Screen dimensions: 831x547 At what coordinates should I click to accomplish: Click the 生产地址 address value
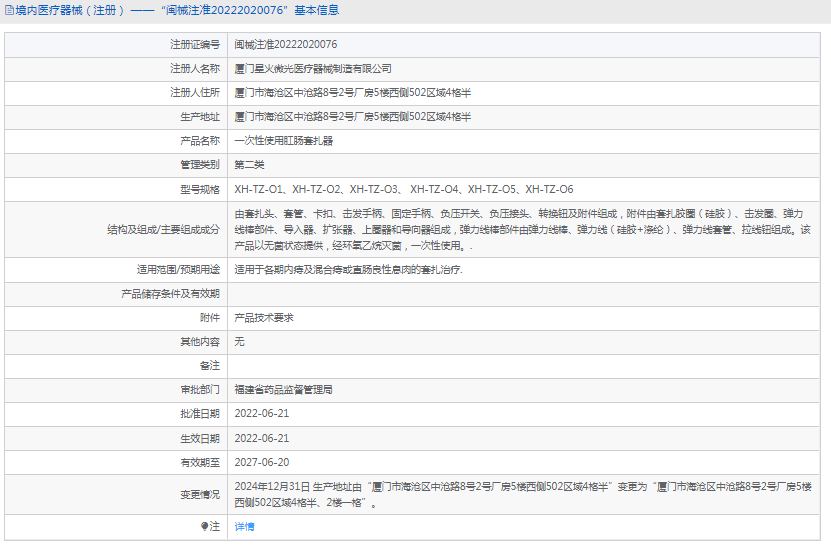point(352,117)
